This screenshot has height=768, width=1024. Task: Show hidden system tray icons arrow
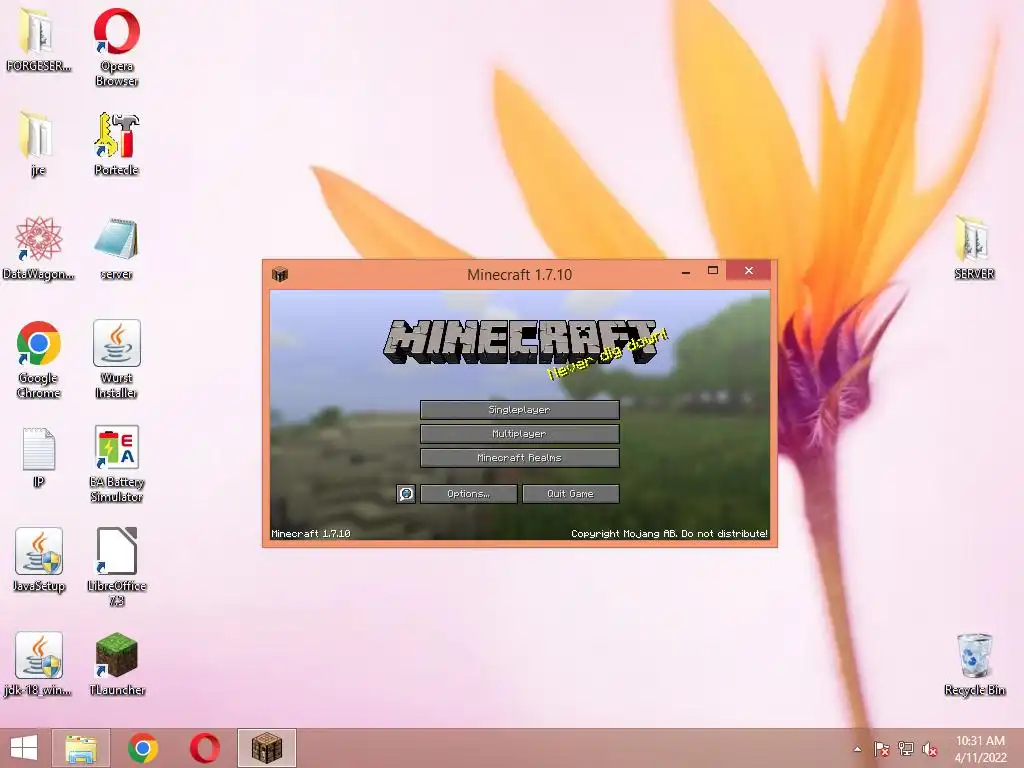(857, 749)
